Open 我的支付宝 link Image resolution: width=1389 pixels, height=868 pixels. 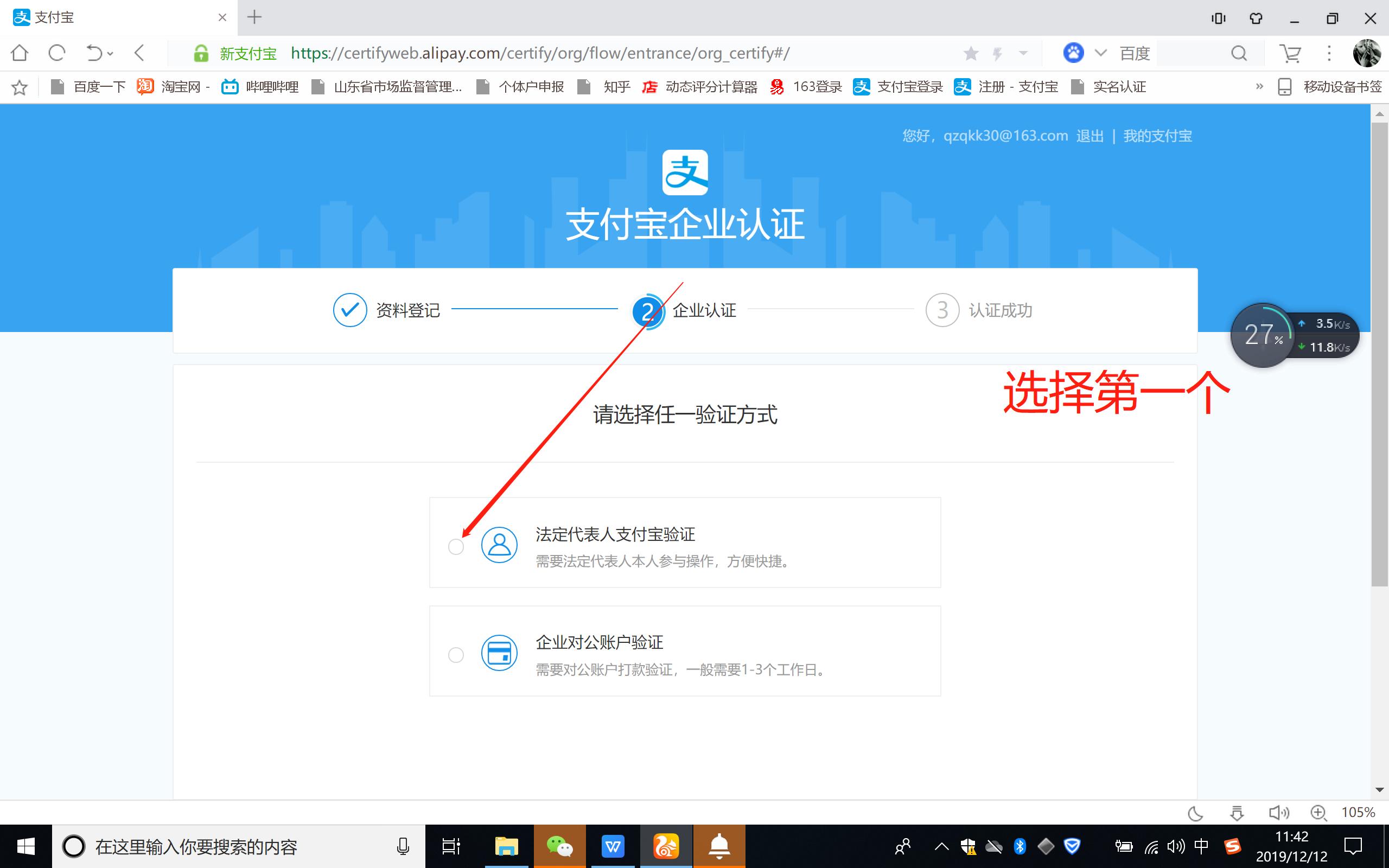pos(1157,136)
